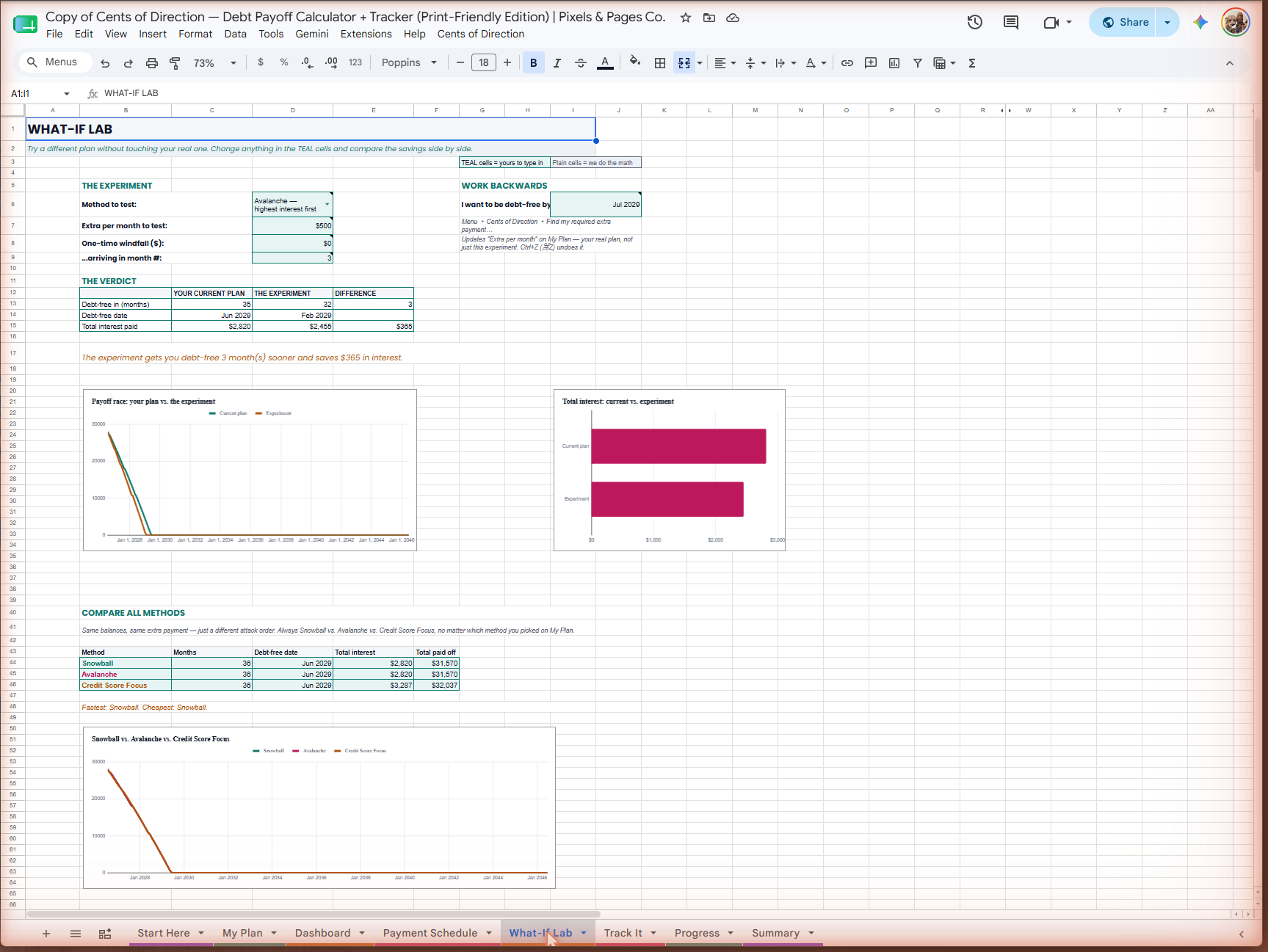
Task: Open the functions sigma menu
Action: click(972, 63)
